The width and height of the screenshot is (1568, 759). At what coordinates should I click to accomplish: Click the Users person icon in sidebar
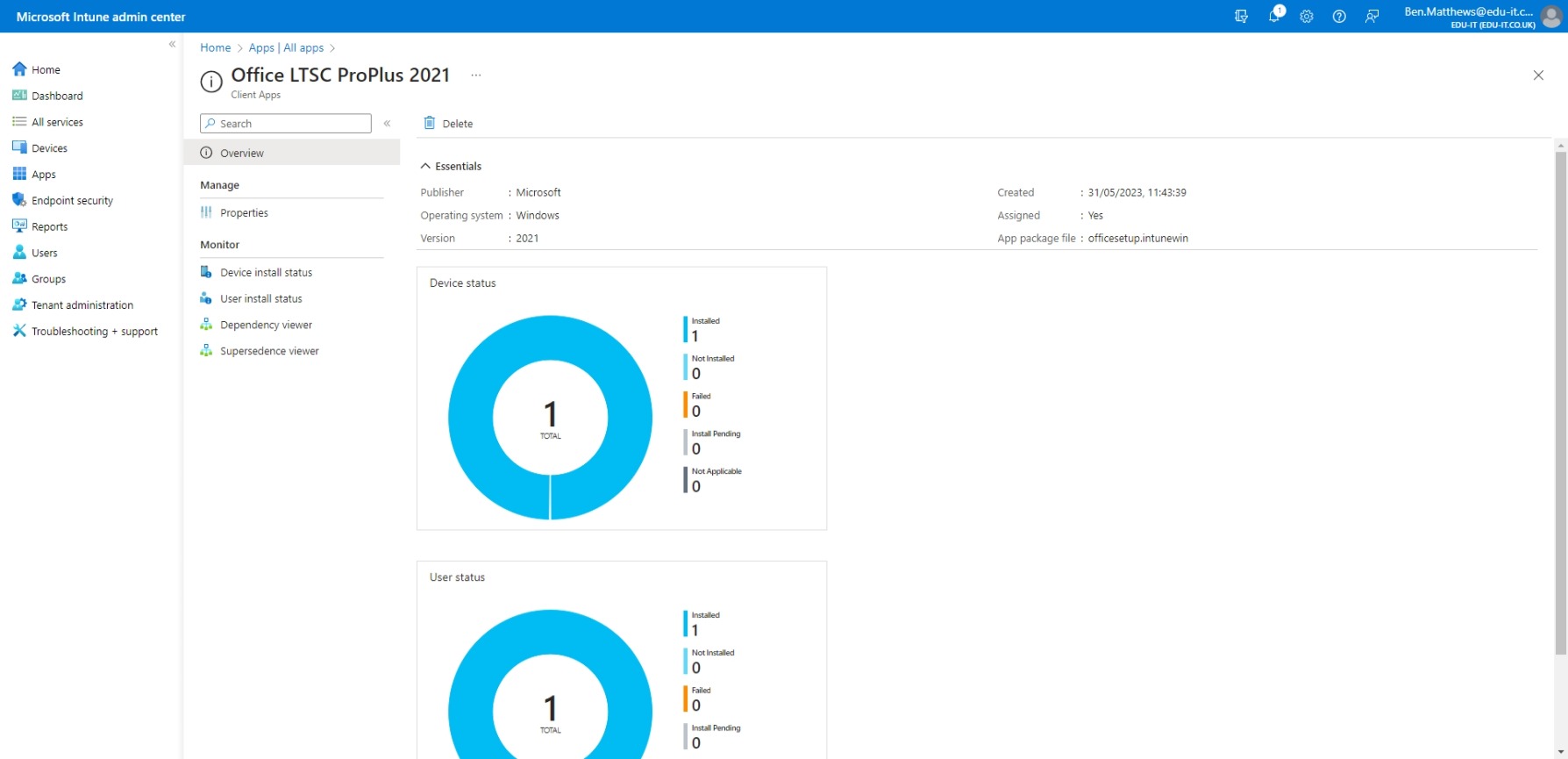pyautogui.click(x=19, y=253)
